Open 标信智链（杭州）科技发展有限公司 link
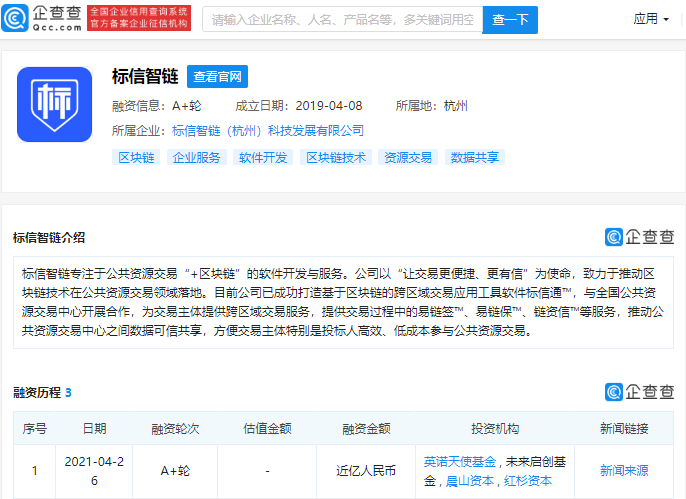Viewport: 686px width, 499px height. tap(268, 130)
